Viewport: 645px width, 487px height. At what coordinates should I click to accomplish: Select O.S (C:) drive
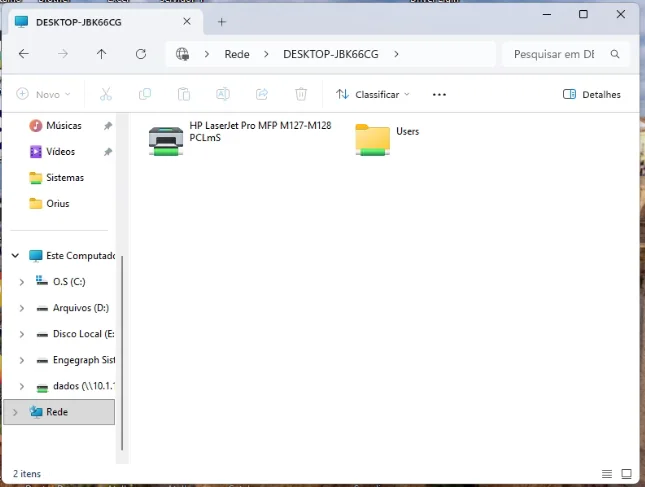pos(60,282)
